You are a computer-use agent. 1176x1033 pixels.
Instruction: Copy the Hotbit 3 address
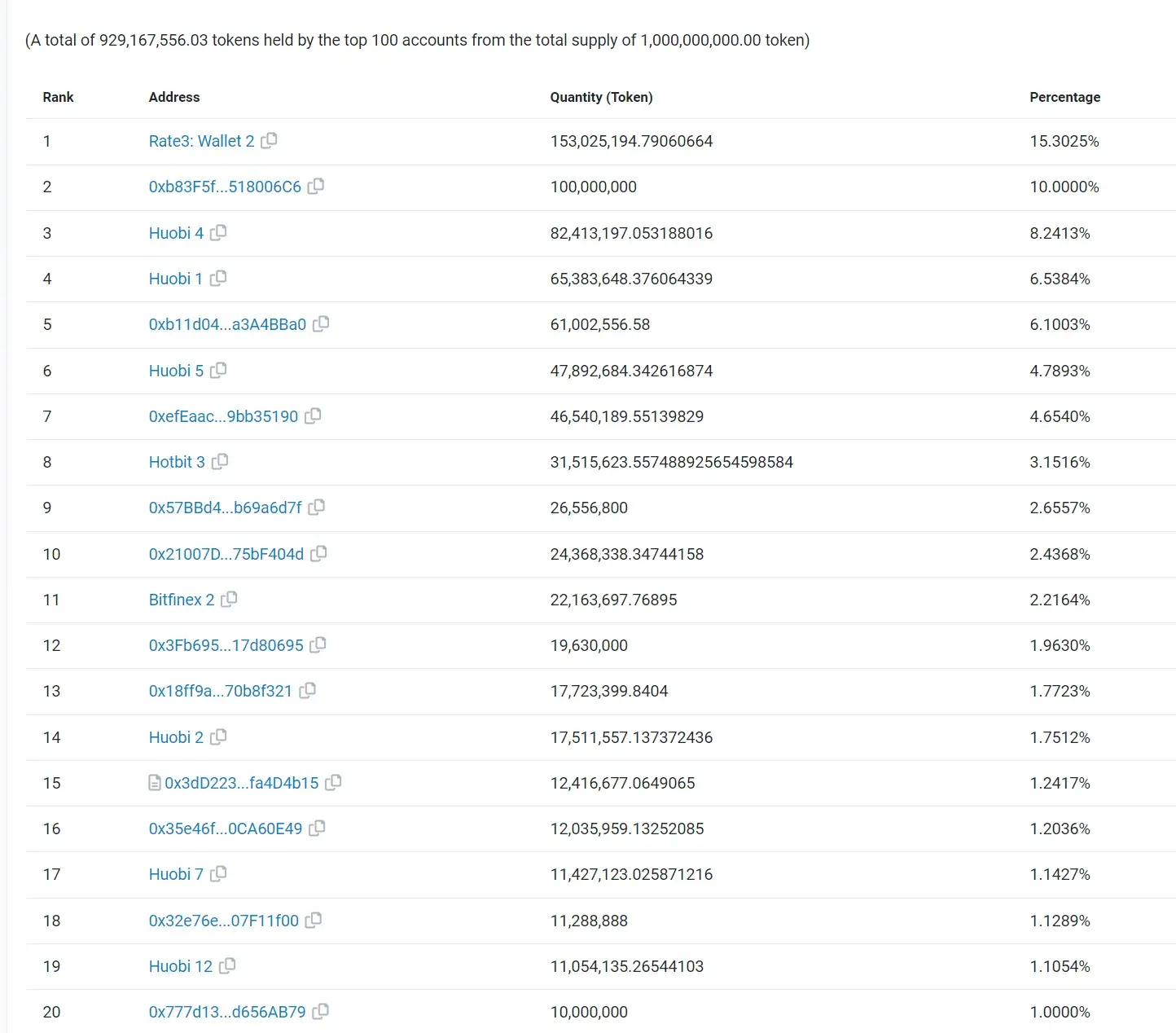pos(220,461)
